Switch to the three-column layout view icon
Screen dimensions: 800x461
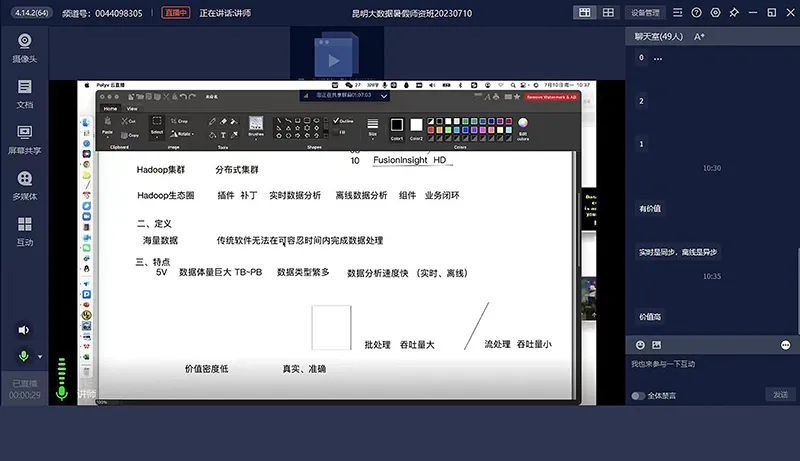click(585, 13)
